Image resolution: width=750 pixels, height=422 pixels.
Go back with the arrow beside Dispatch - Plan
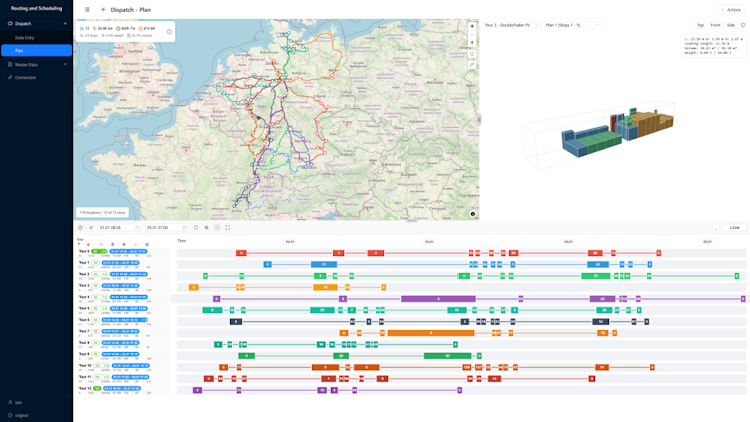[x=103, y=10]
